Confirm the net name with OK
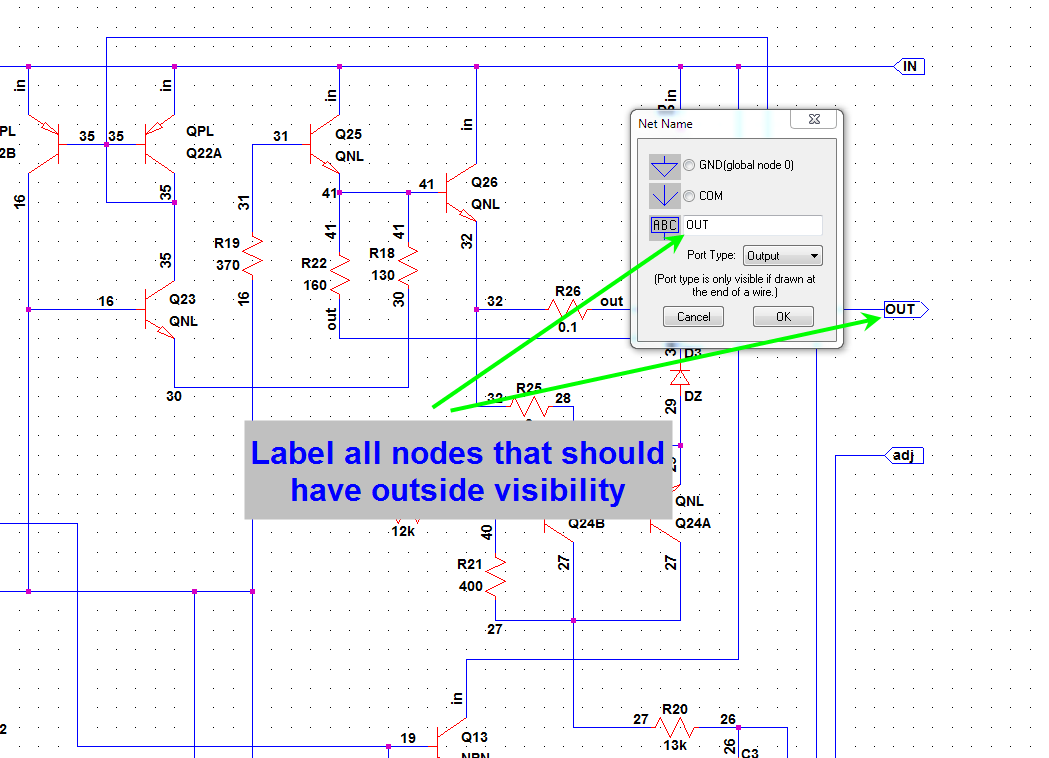 [x=783, y=316]
